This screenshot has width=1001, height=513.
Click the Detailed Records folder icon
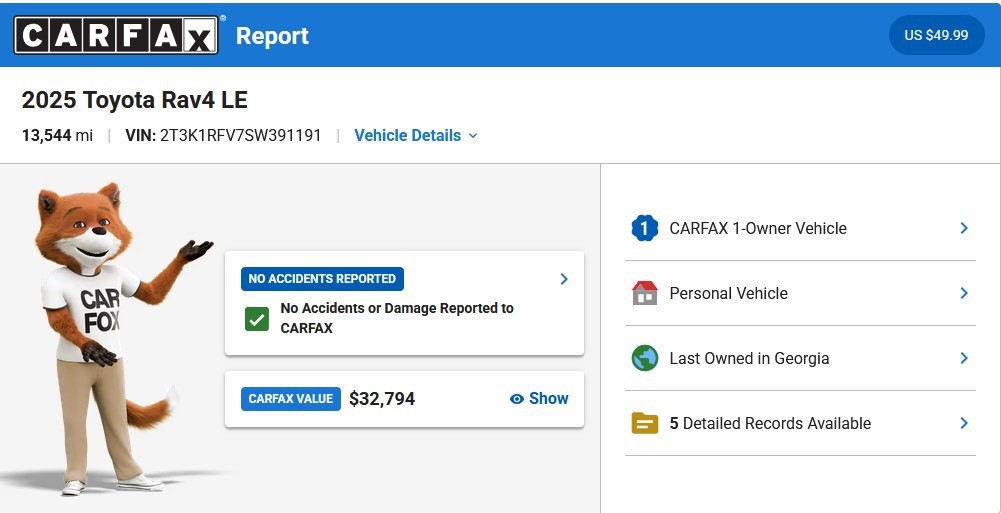[645, 423]
